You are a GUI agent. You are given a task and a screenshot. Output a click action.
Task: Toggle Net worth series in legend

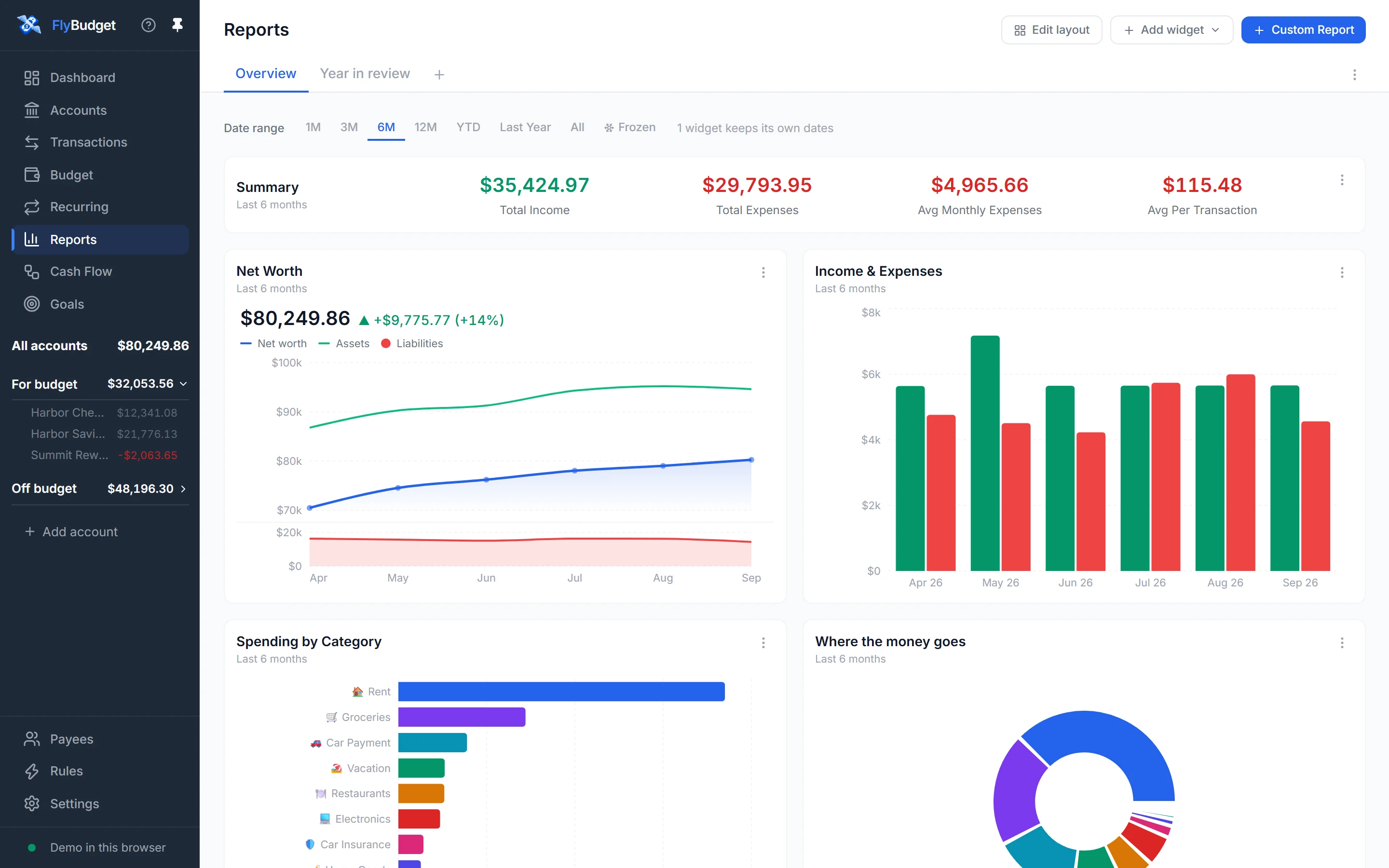pyautogui.click(x=273, y=343)
